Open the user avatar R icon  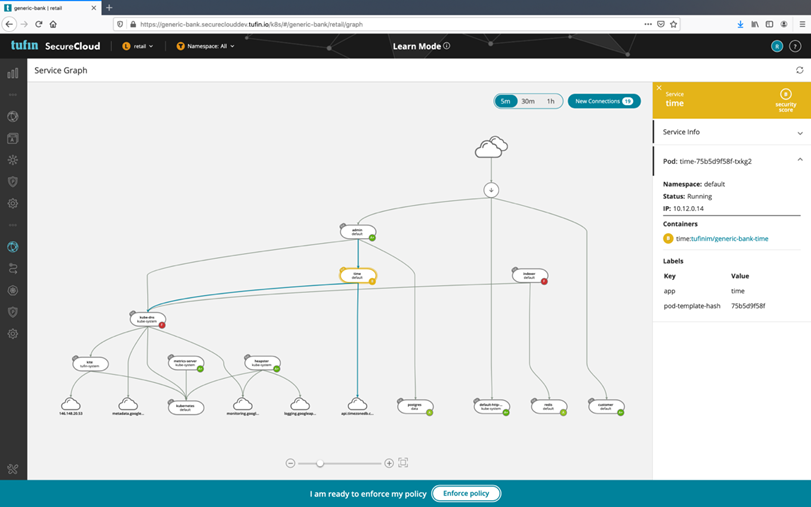pyautogui.click(x=777, y=46)
